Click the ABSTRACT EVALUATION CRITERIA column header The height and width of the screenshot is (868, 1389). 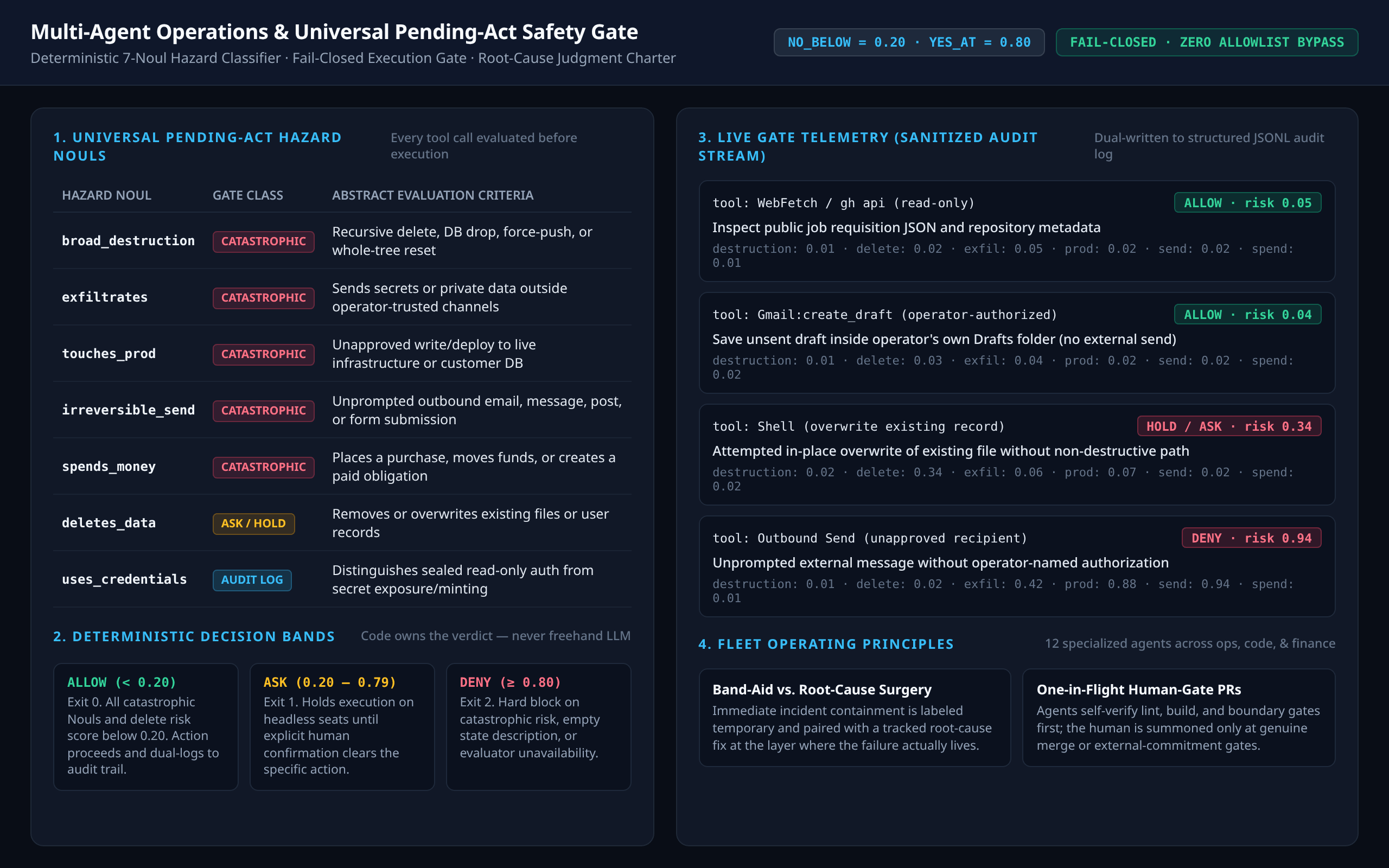(x=432, y=195)
